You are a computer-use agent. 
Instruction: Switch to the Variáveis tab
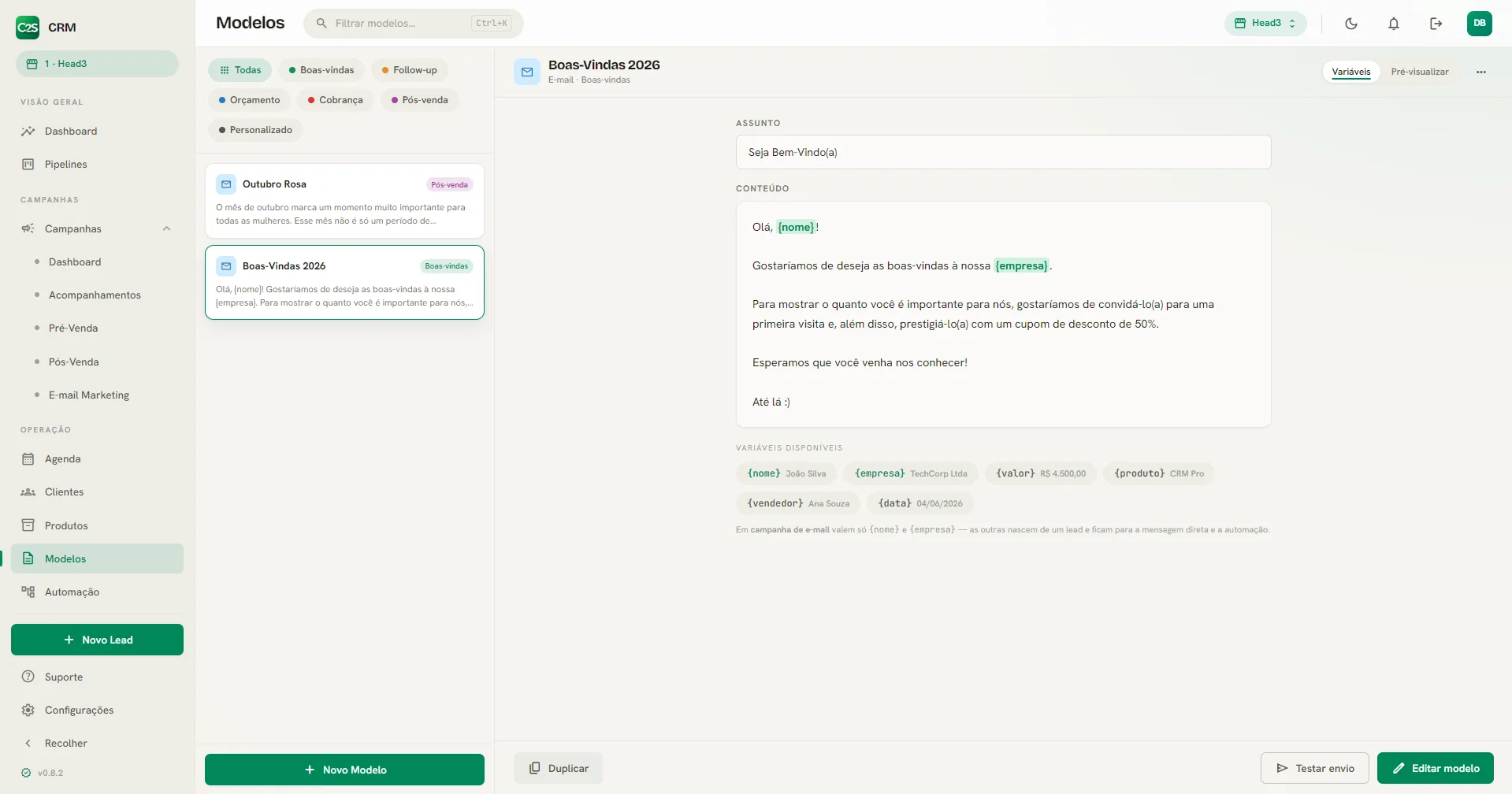[x=1350, y=72]
